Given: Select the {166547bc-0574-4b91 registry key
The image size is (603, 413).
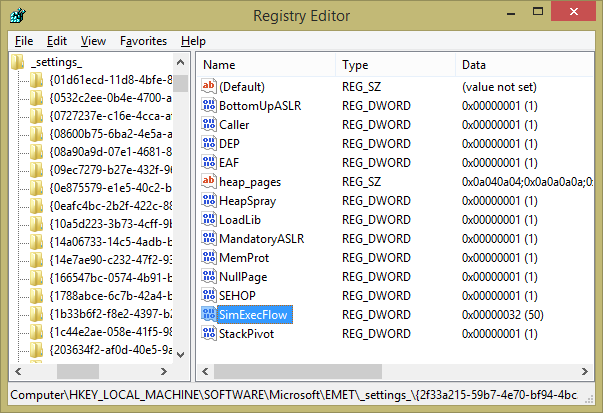Looking at the screenshot, I should [x=110, y=278].
